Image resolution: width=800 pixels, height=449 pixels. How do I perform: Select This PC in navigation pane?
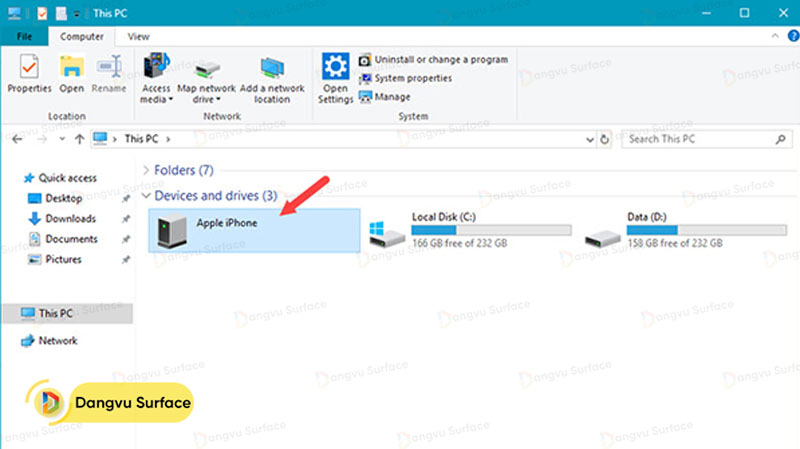point(67,313)
